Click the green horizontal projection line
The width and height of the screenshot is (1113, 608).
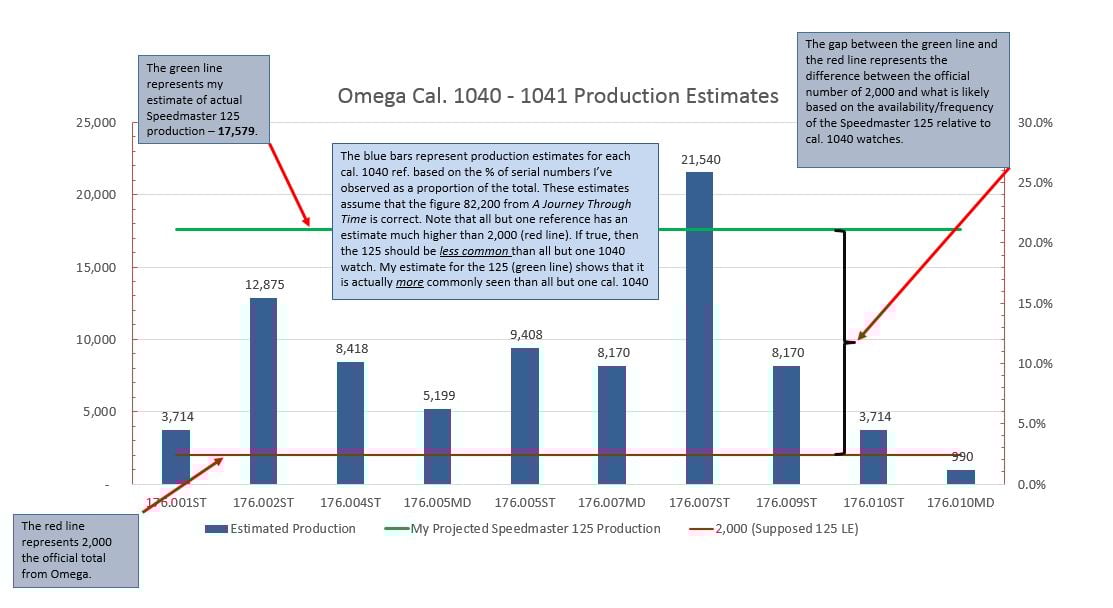pyautogui.click(x=568, y=229)
